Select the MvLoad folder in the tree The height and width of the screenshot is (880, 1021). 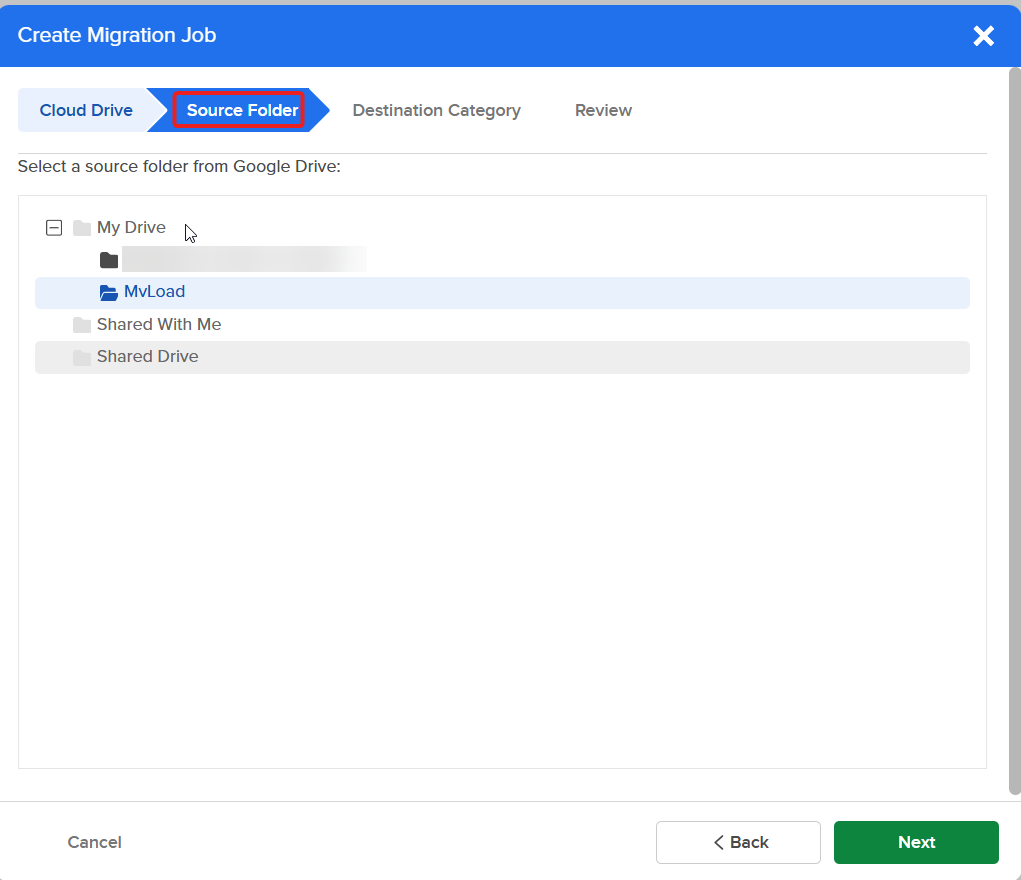coord(155,292)
